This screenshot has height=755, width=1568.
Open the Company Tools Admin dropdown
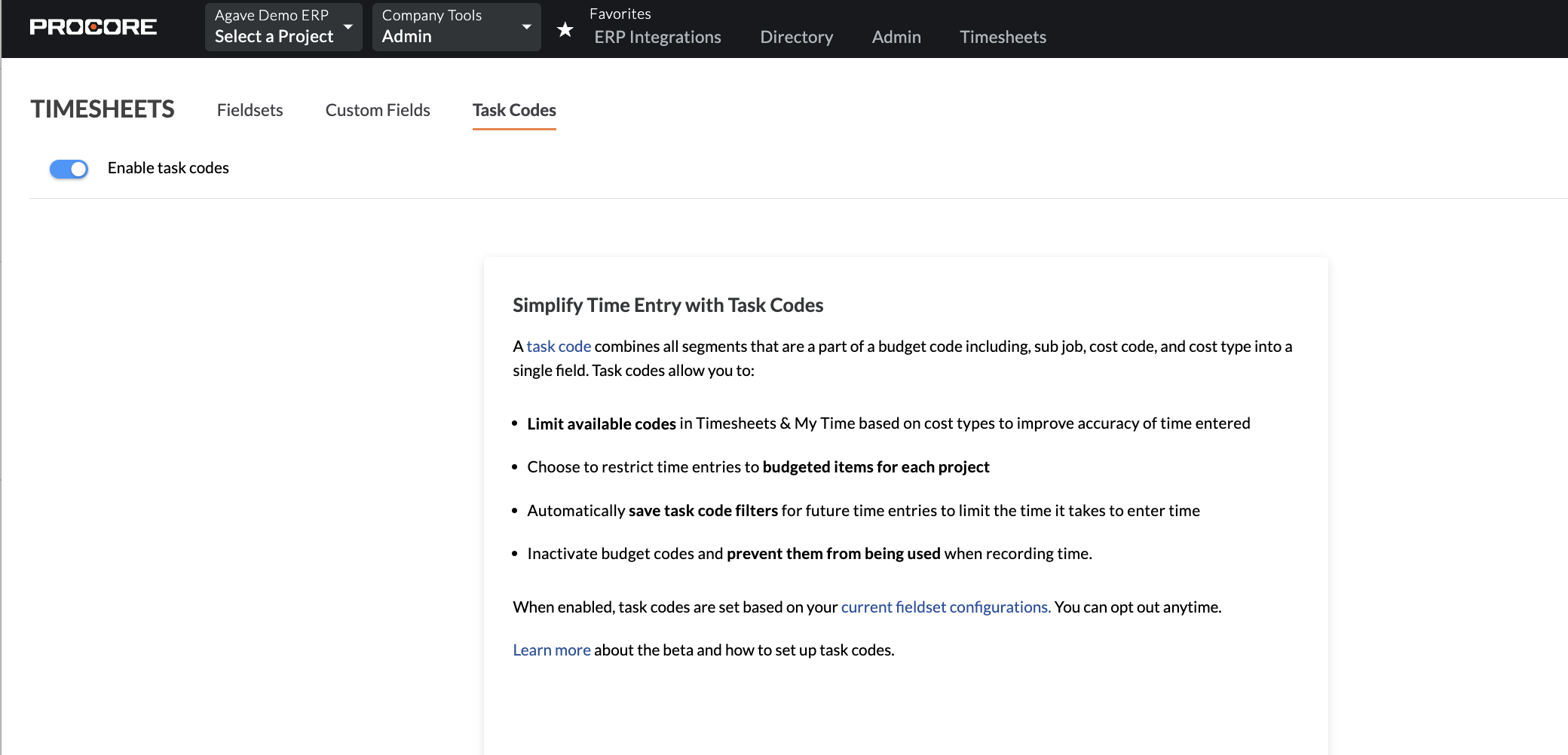[456, 27]
